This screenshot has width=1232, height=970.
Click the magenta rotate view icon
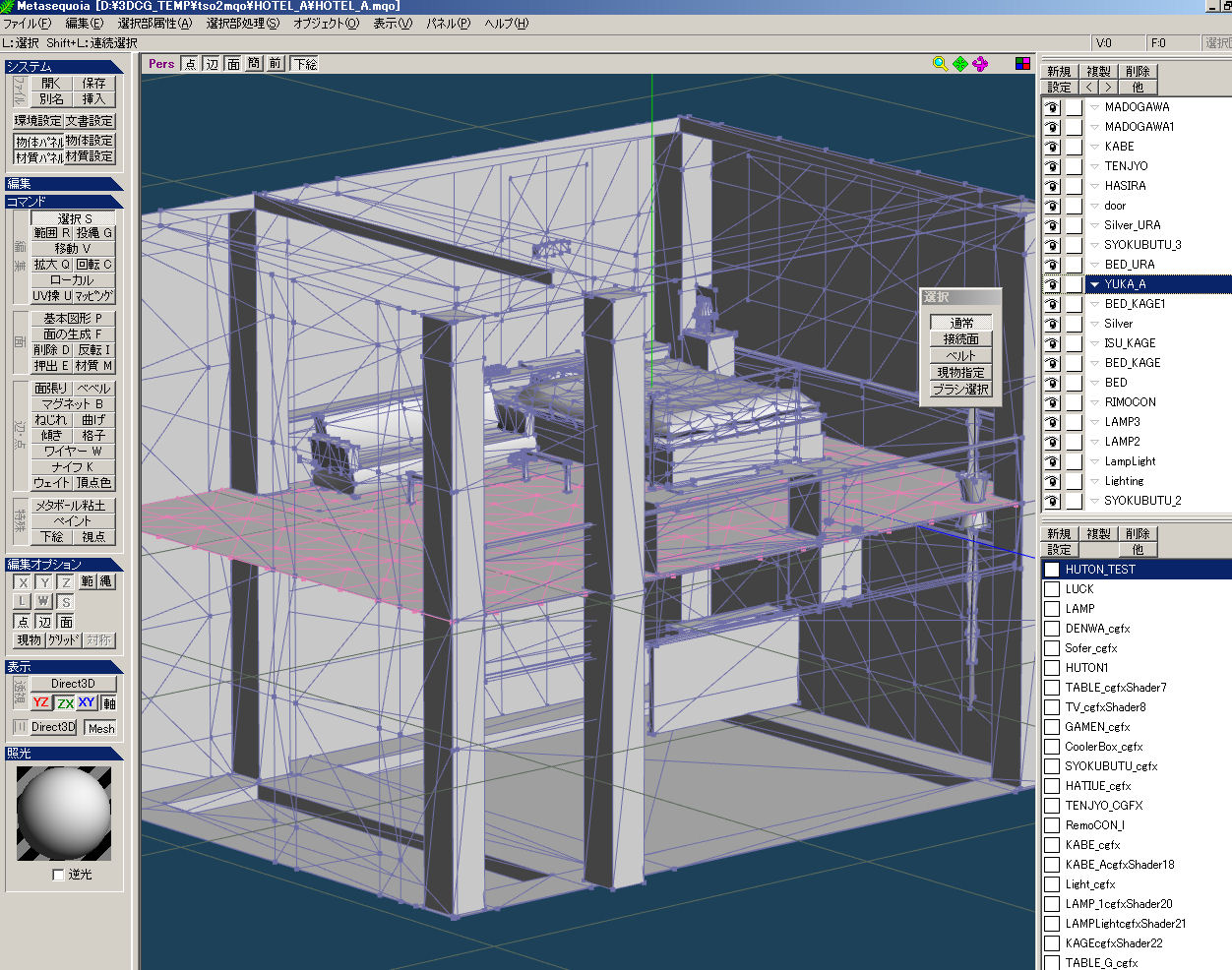point(980,64)
